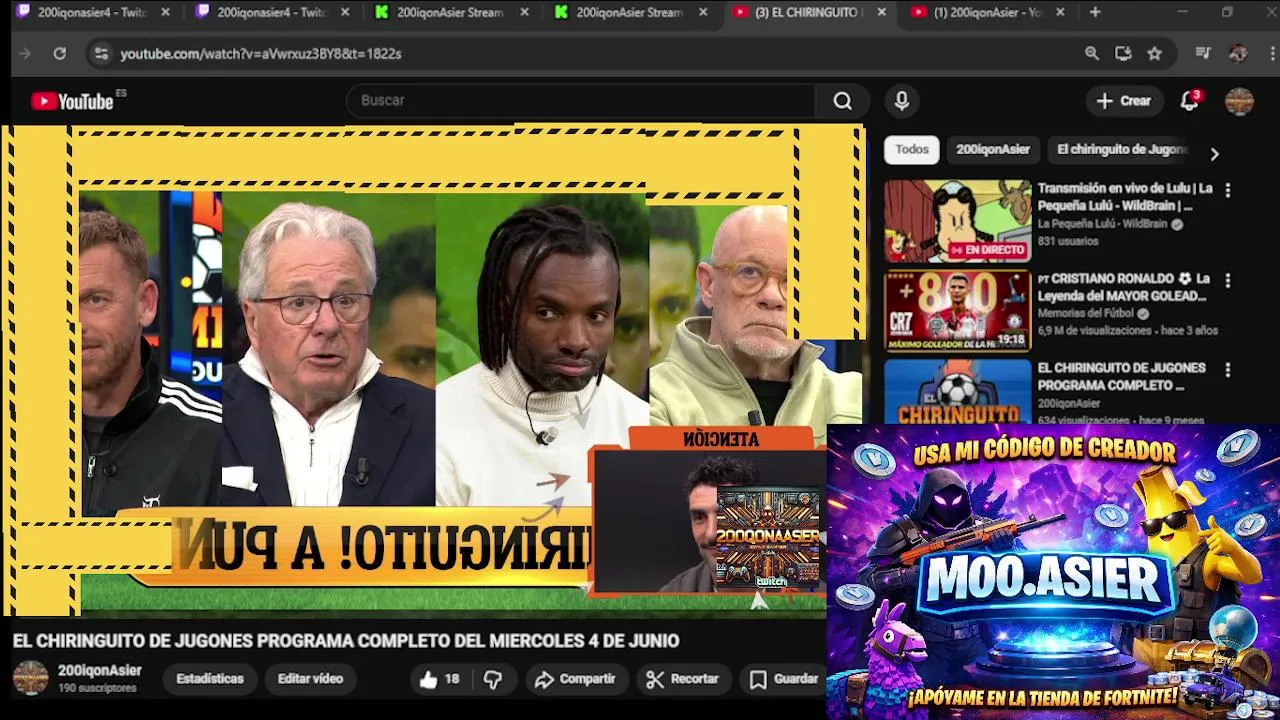1280x720 pixels.
Task: Click Recortar button
Action: (x=683, y=679)
